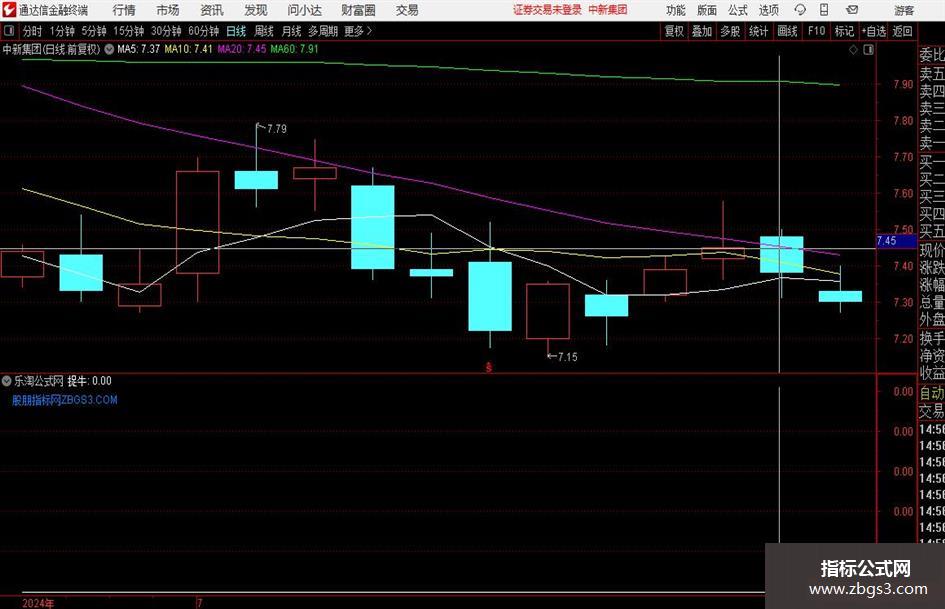
Task: Click the +自选 add to watchlist button
Action: [x=873, y=31]
